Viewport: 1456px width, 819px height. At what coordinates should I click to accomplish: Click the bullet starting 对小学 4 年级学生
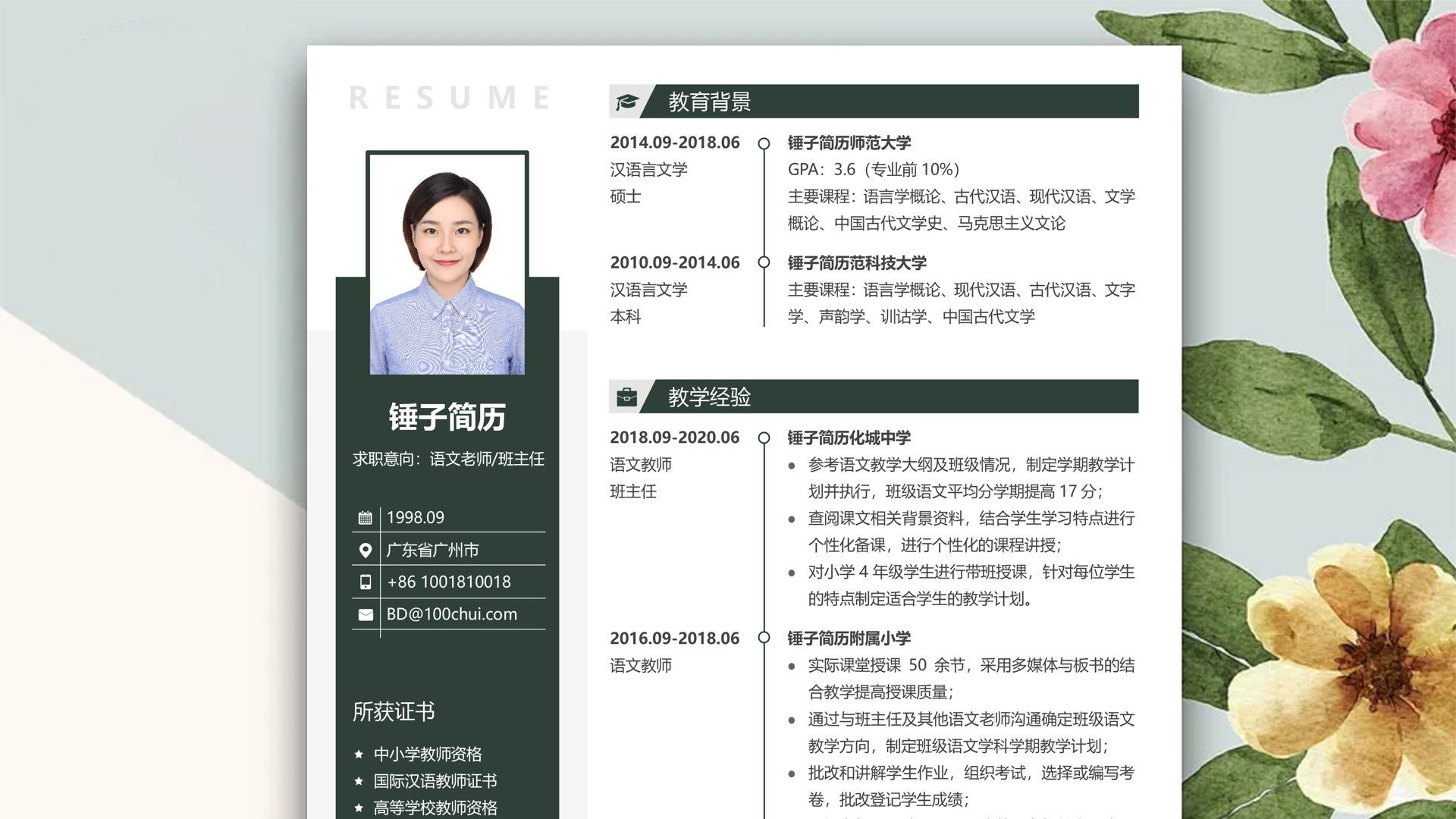click(x=962, y=585)
